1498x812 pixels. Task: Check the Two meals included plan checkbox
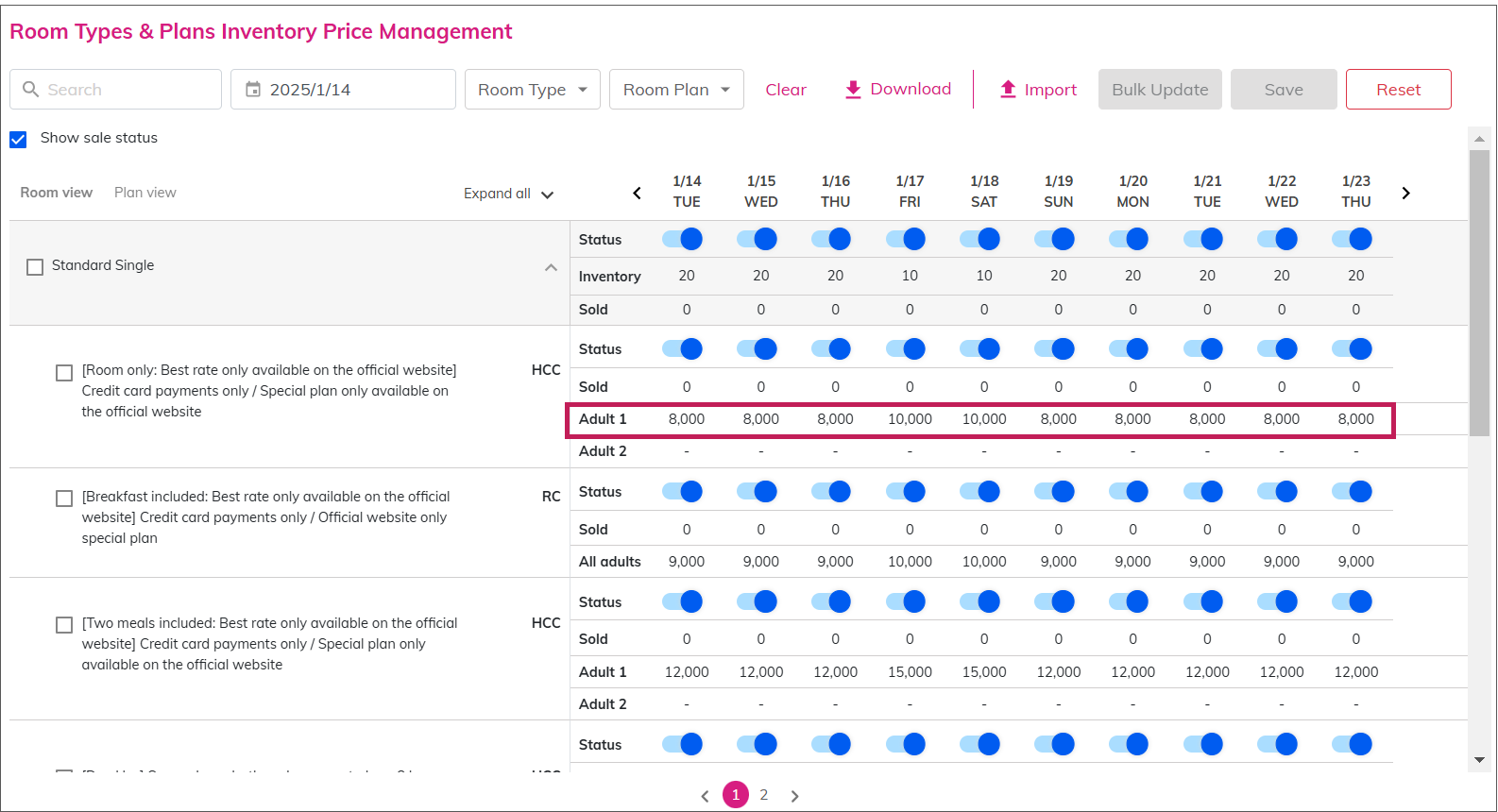pos(64,624)
